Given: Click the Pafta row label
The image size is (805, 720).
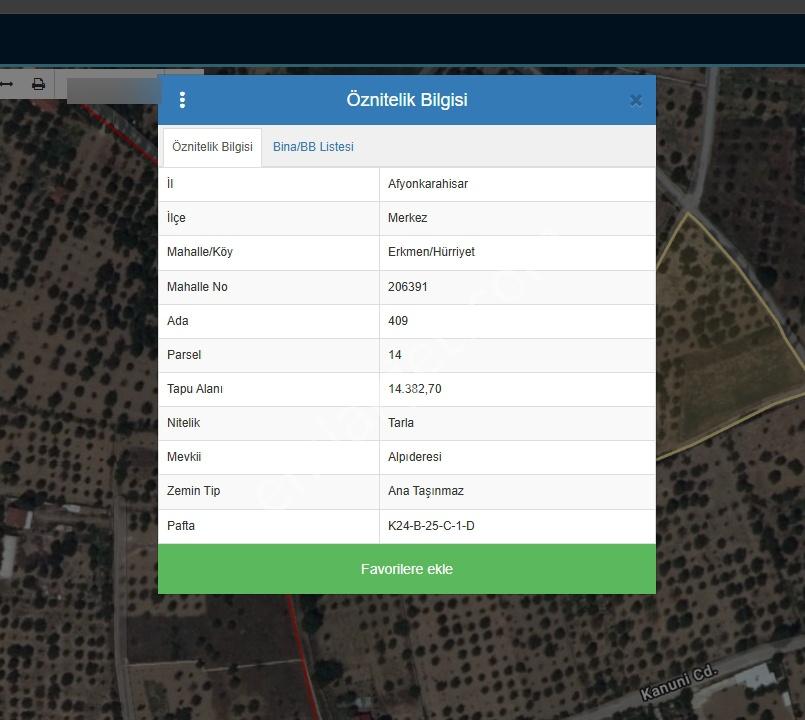Looking at the screenshot, I should click(181, 525).
